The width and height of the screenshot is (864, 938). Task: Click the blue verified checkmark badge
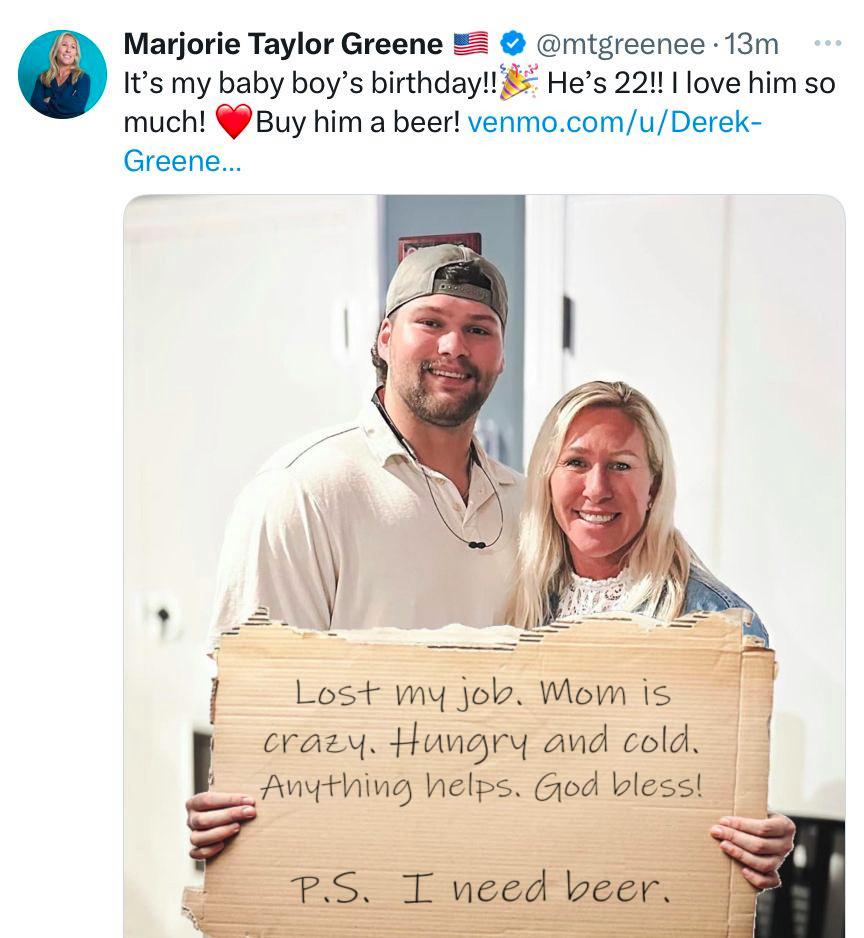coord(512,44)
